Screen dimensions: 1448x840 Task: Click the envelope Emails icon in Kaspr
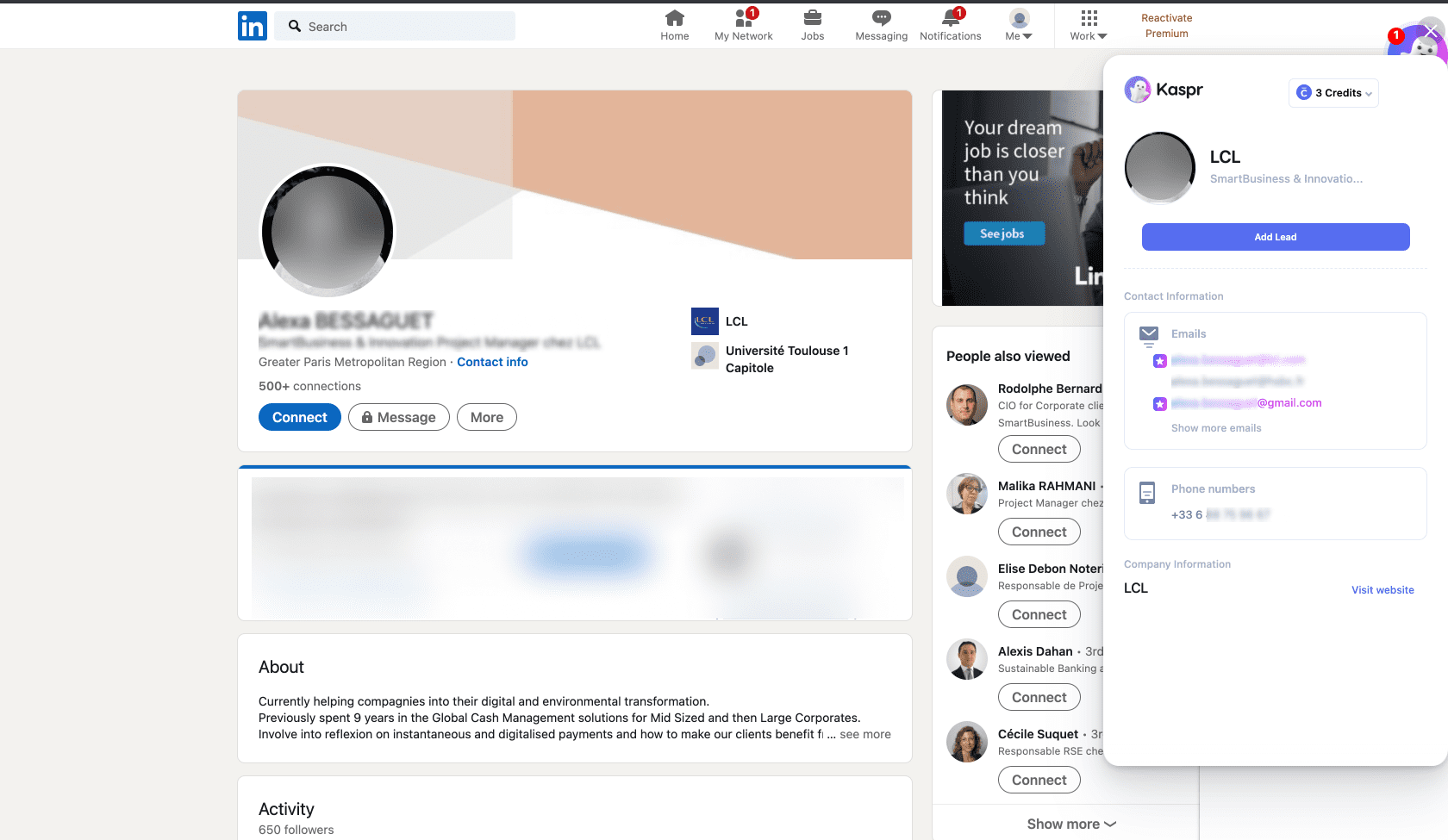[x=1149, y=335]
